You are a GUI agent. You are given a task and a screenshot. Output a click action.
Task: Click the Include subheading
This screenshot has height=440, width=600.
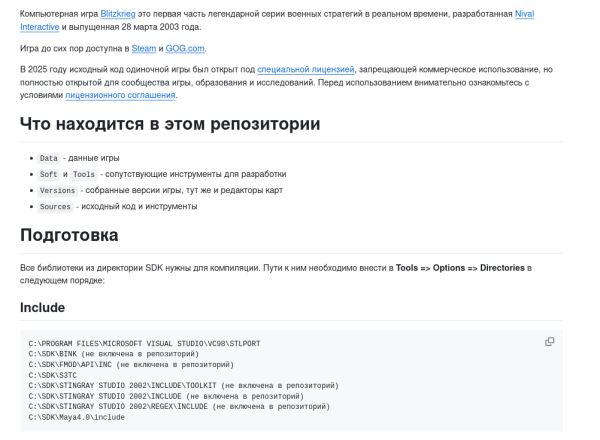point(42,307)
